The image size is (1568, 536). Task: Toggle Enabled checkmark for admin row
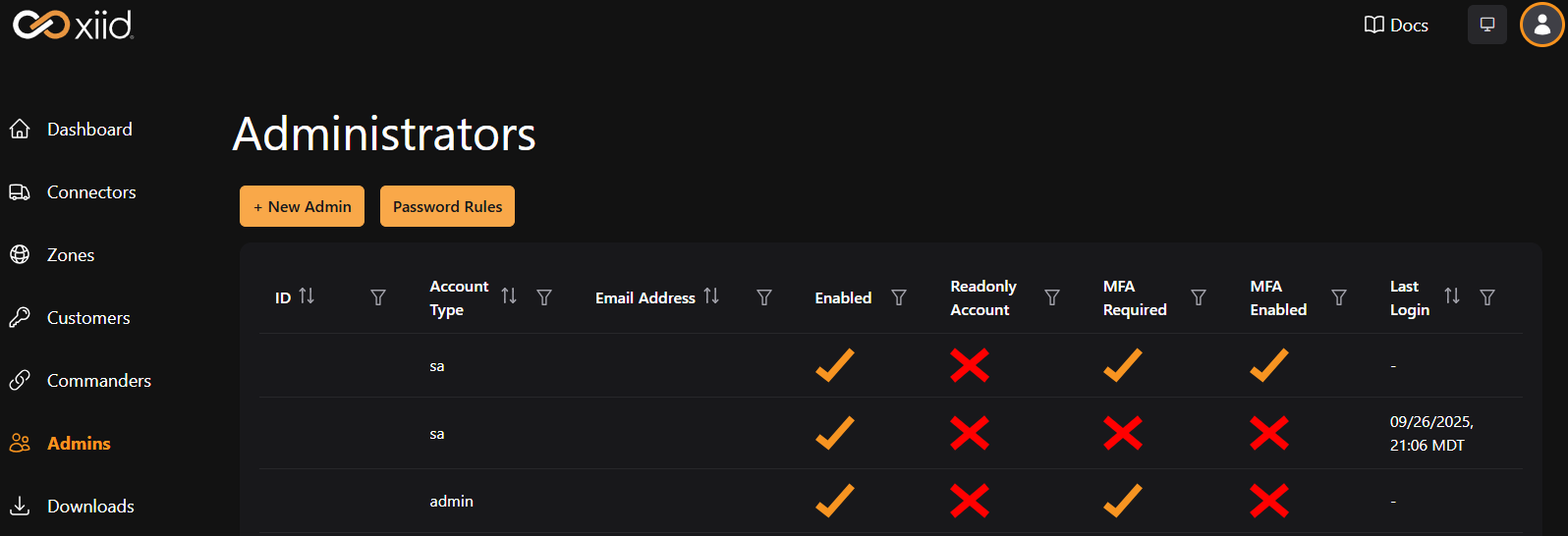(834, 501)
